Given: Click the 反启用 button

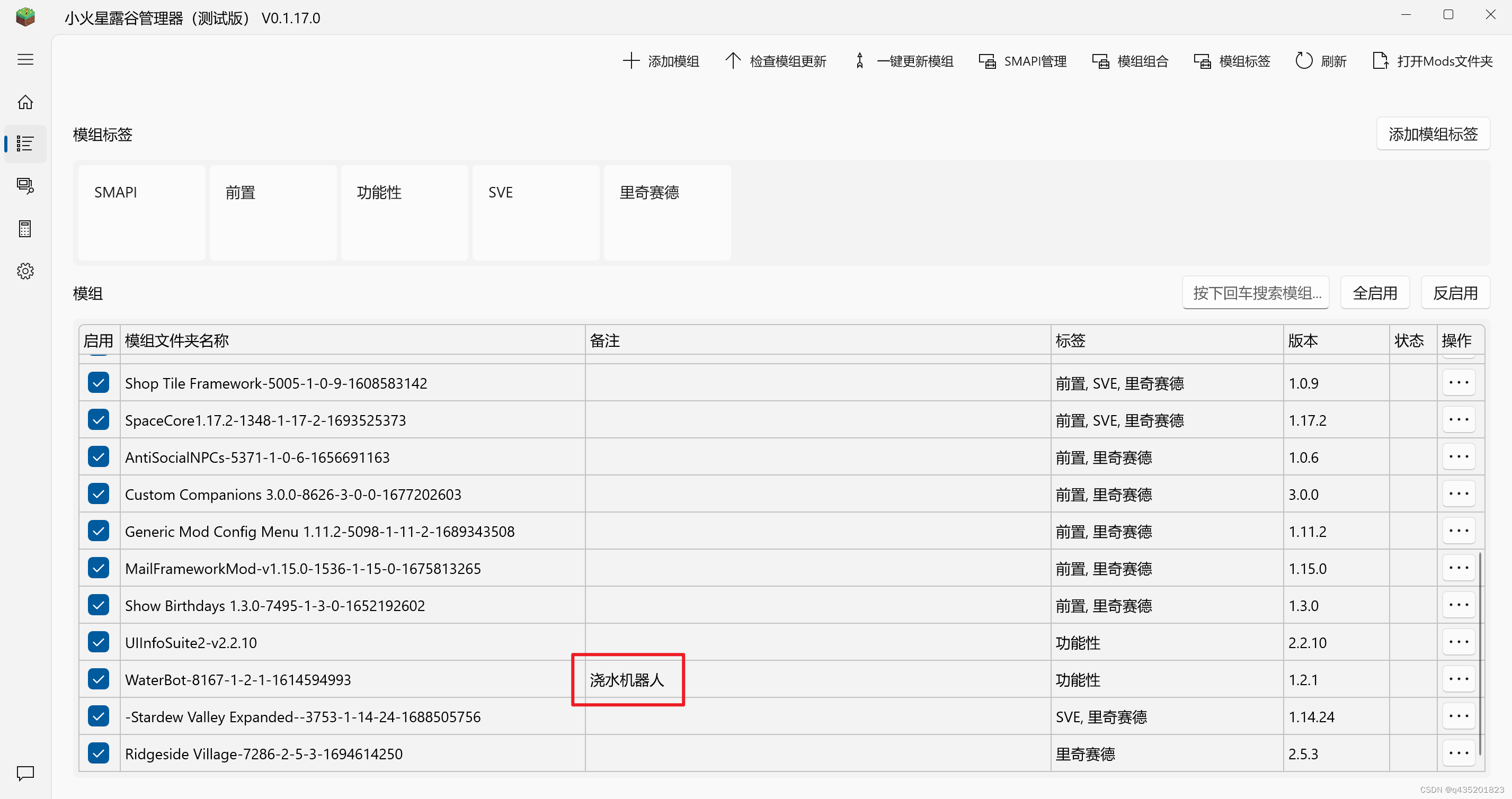Looking at the screenshot, I should (1455, 293).
